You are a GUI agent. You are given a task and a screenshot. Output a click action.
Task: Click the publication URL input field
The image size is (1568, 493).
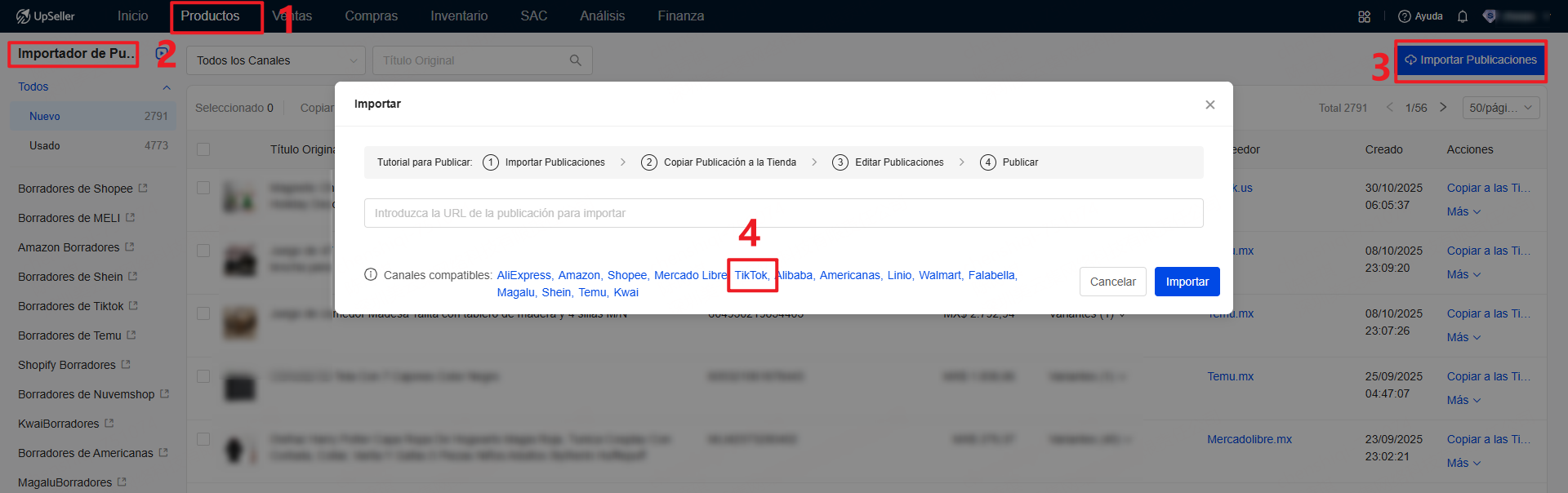click(783, 213)
